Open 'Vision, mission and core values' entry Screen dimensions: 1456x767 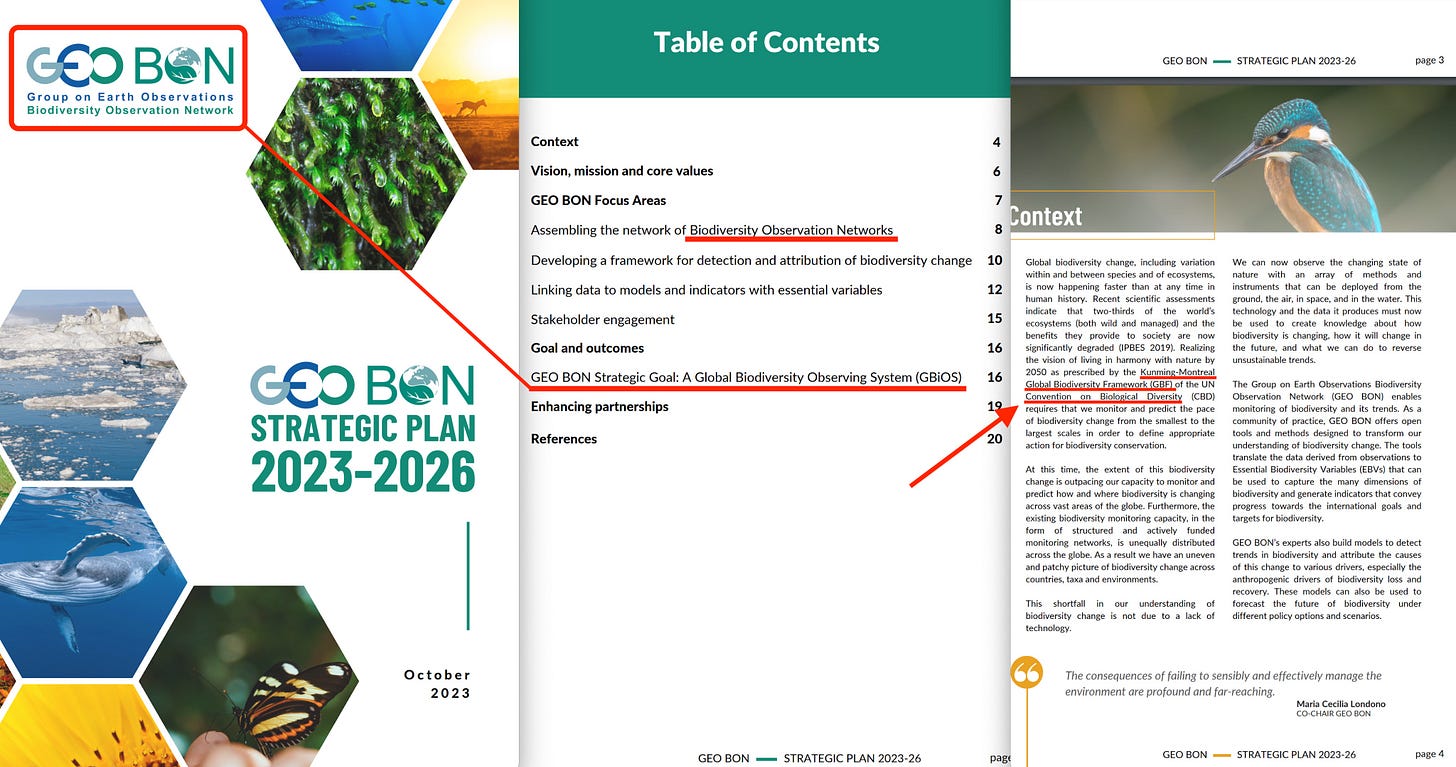tap(622, 171)
